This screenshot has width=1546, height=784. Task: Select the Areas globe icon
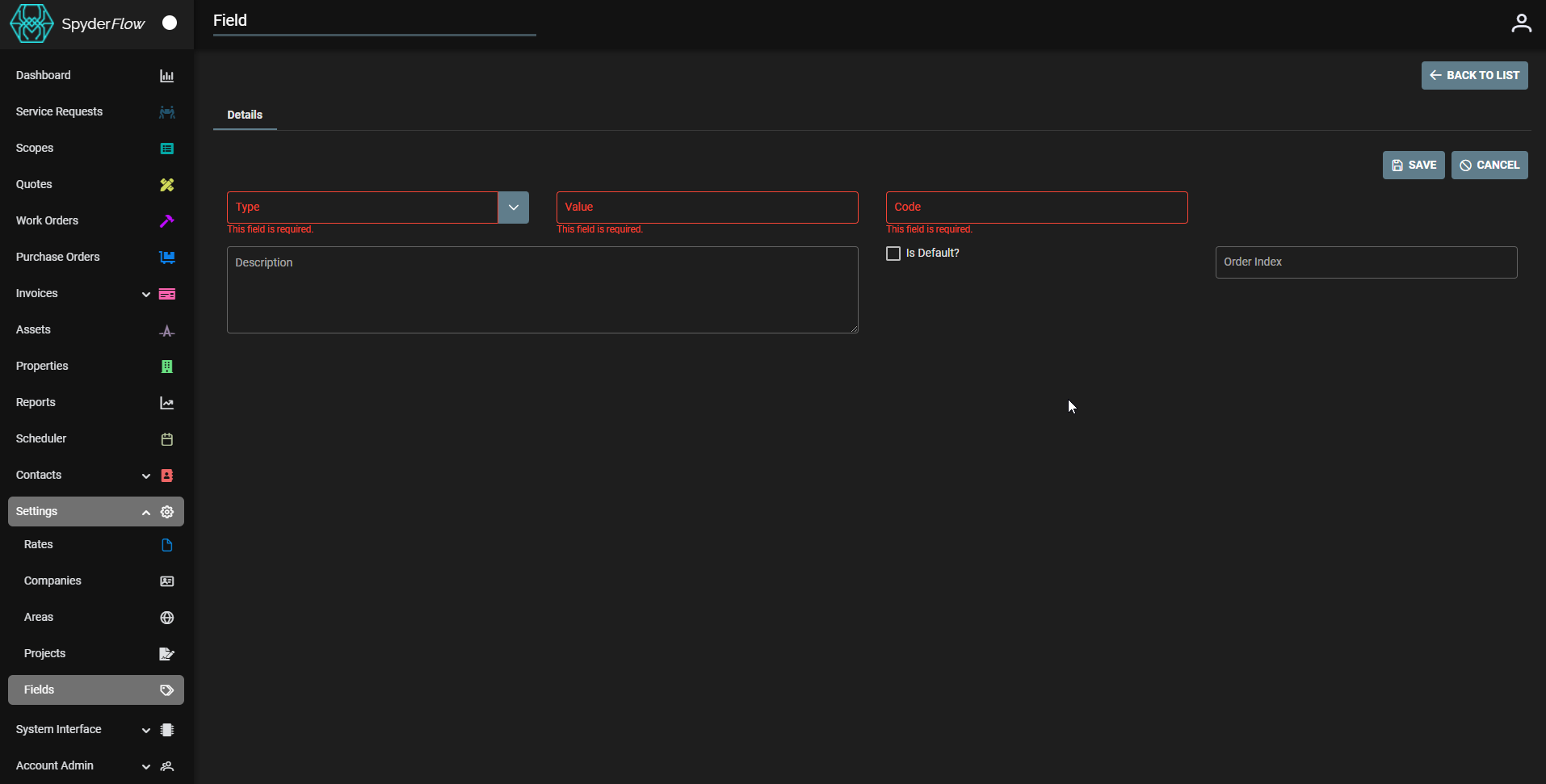tap(166, 617)
